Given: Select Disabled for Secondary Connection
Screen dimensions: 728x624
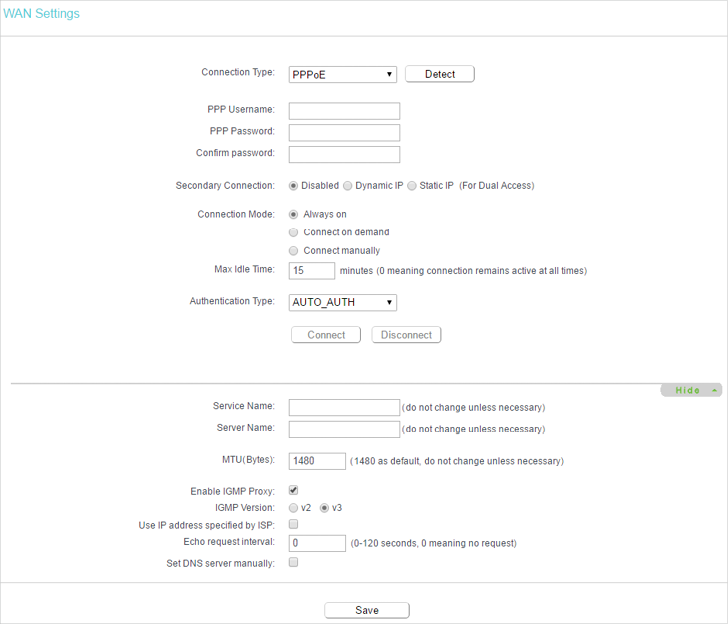Looking at the screenshot, I should click(x=293, y=186).
